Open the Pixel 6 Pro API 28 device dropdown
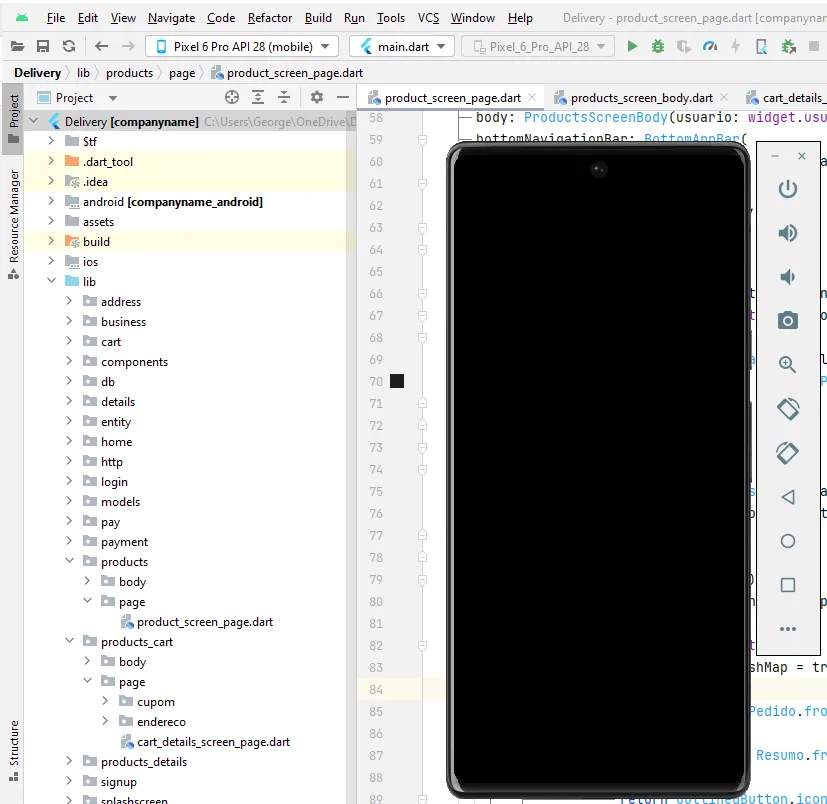The height and width of the screenshot is (804, 827). 243,46
